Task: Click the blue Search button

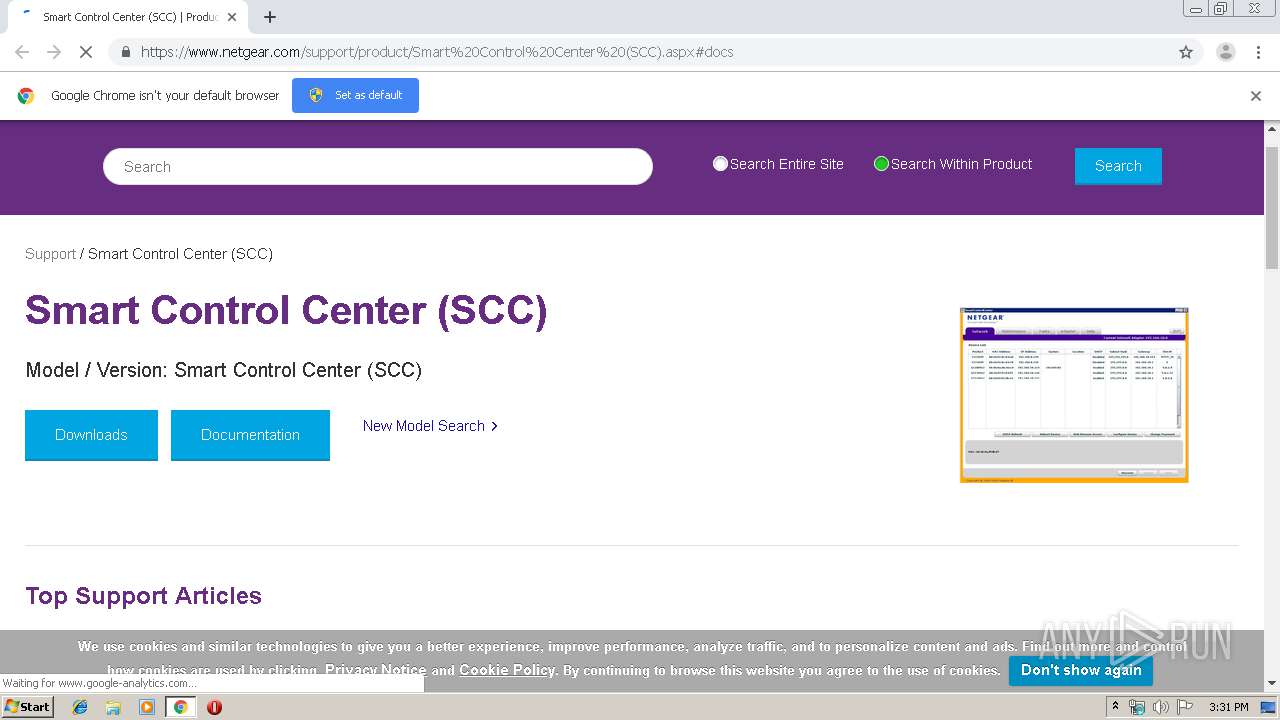Action: [1118, 166]
